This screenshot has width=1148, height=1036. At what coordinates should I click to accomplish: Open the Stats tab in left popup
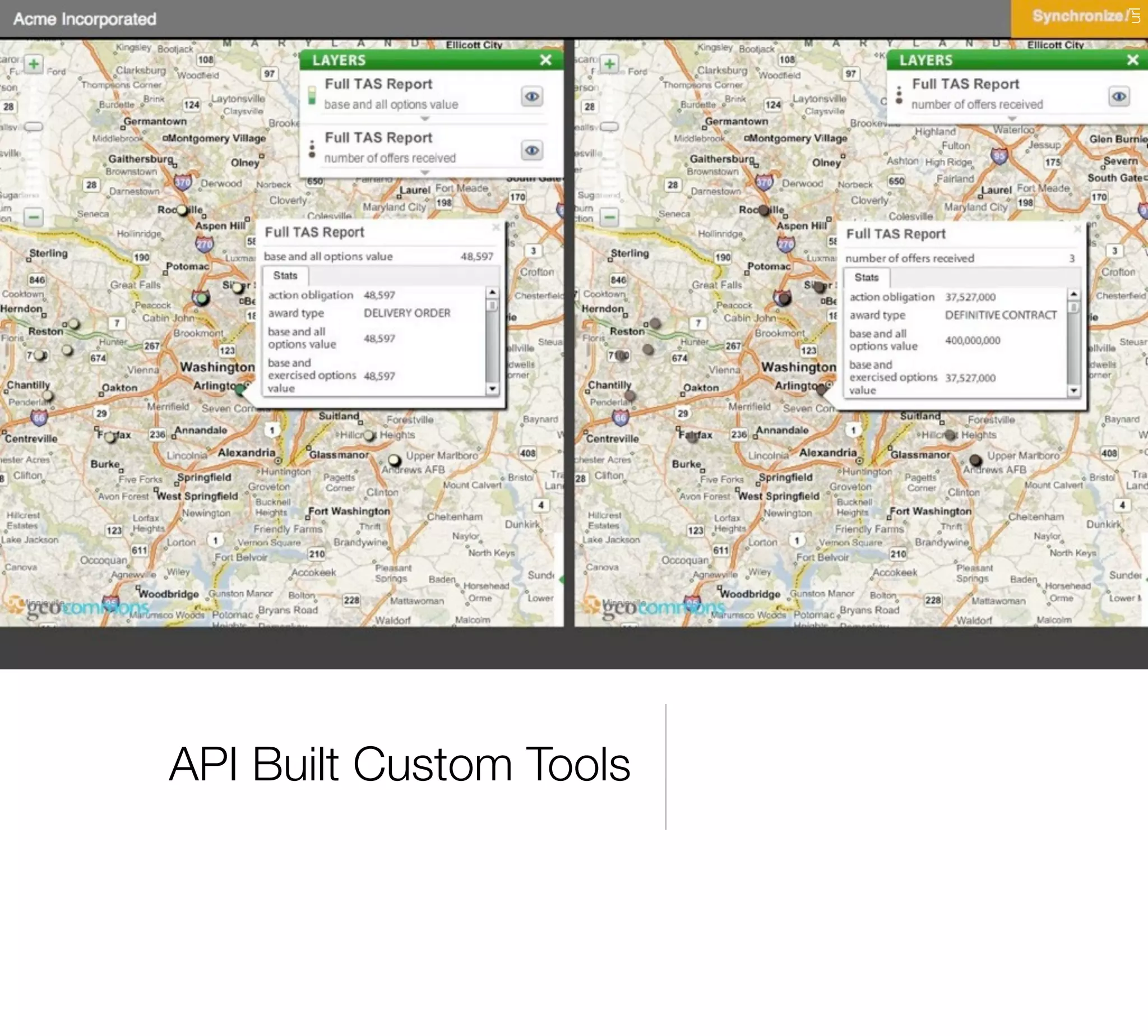click(285, 275)
